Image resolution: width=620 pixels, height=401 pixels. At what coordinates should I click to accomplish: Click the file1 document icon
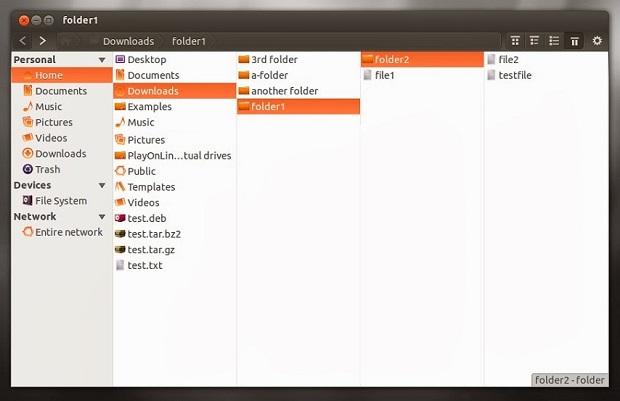[368, 75]
